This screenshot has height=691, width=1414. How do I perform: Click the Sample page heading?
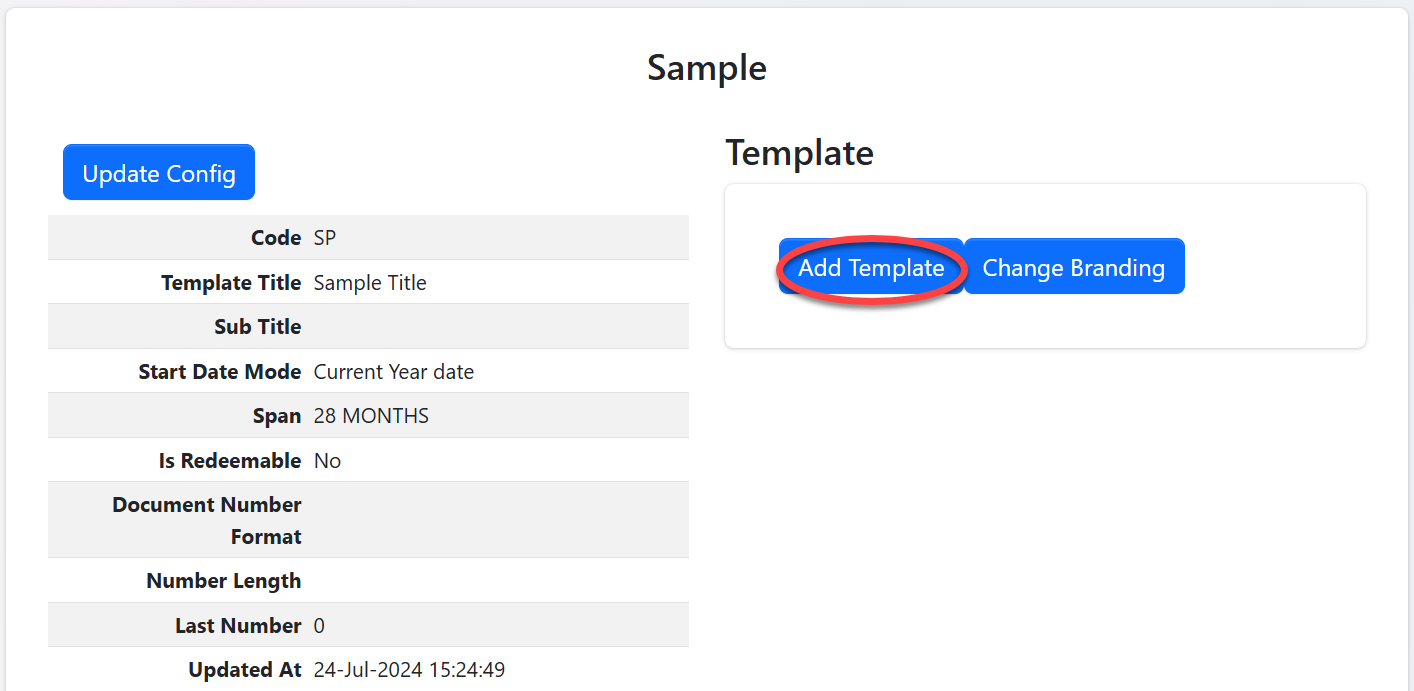pos(707,68)
